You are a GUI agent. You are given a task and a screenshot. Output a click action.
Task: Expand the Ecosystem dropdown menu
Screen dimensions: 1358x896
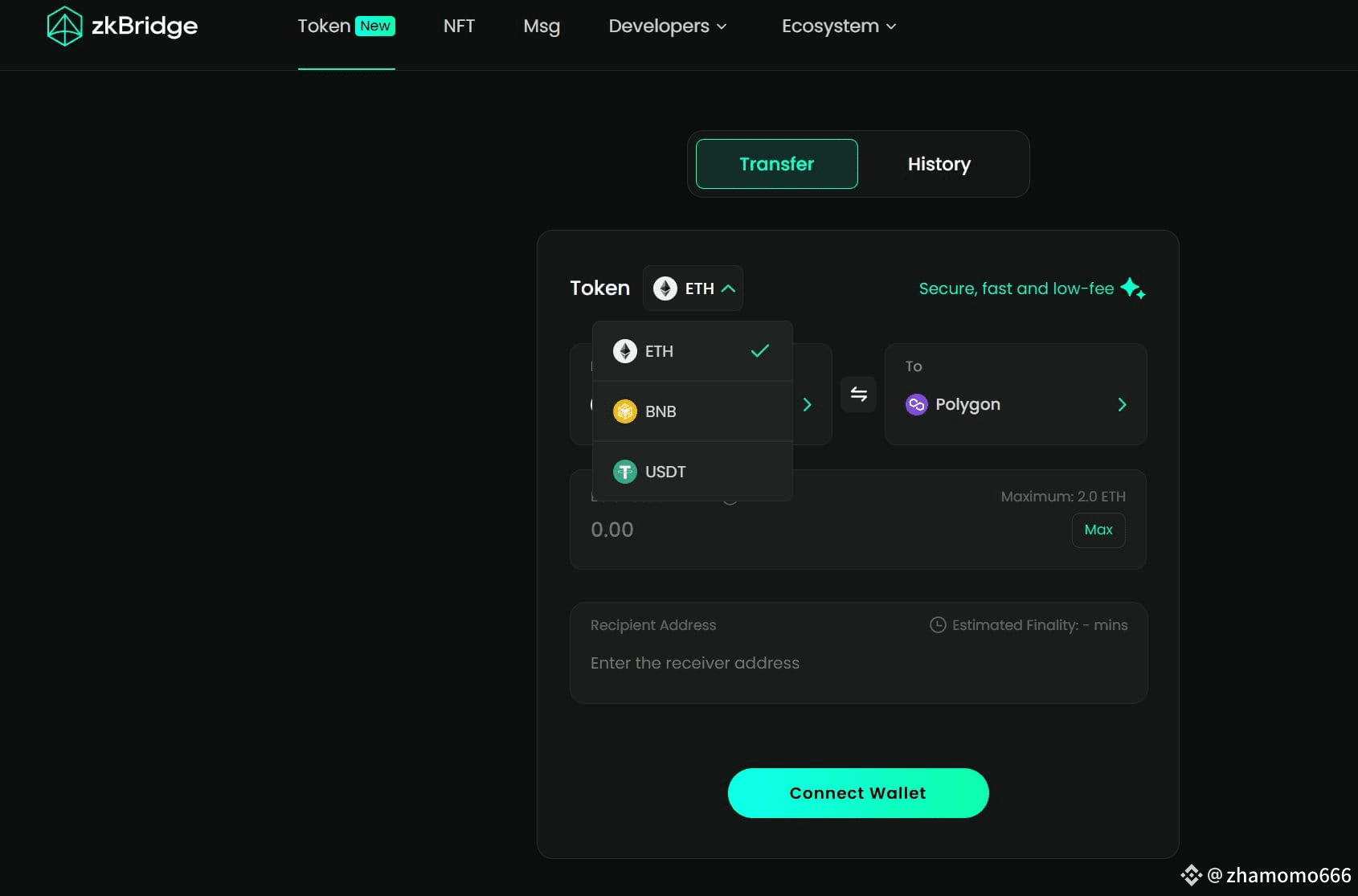(839, 26)
